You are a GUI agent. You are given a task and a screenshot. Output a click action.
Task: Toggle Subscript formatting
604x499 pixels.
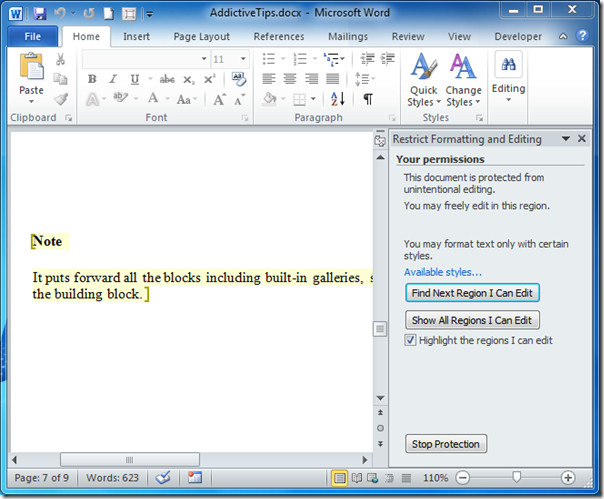pyautogui.click(x=189, y=79)
